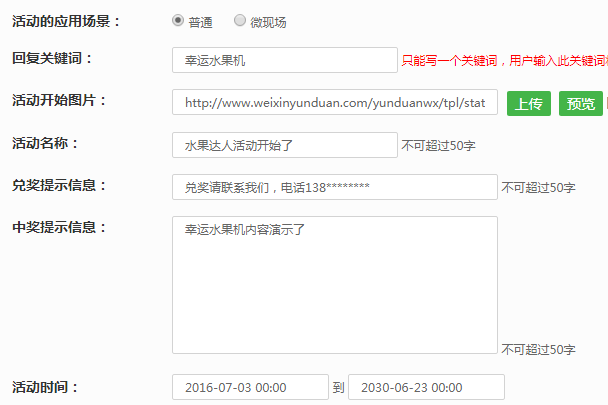Screen dimensions: 608x405
Task: Select the 普通 radio button
Action: point(178,20)
